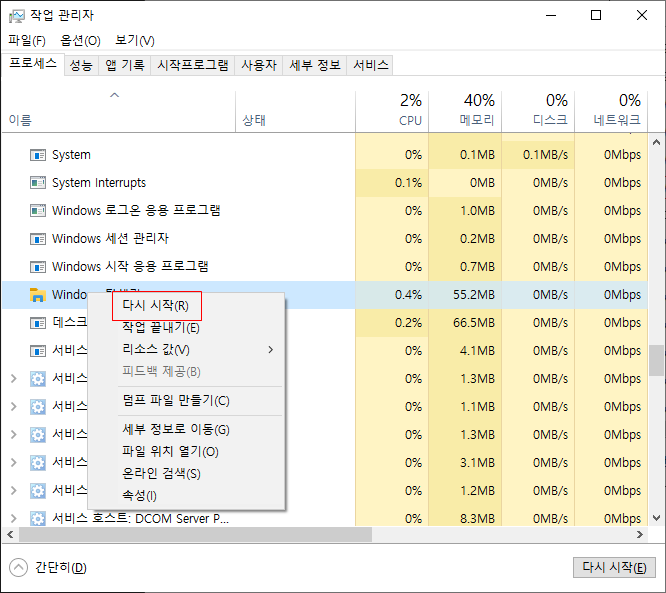Click the Windows Explorer folder icon
This screenshot has height=593, width=666.
pyautogui.click(x=38, y=295)
